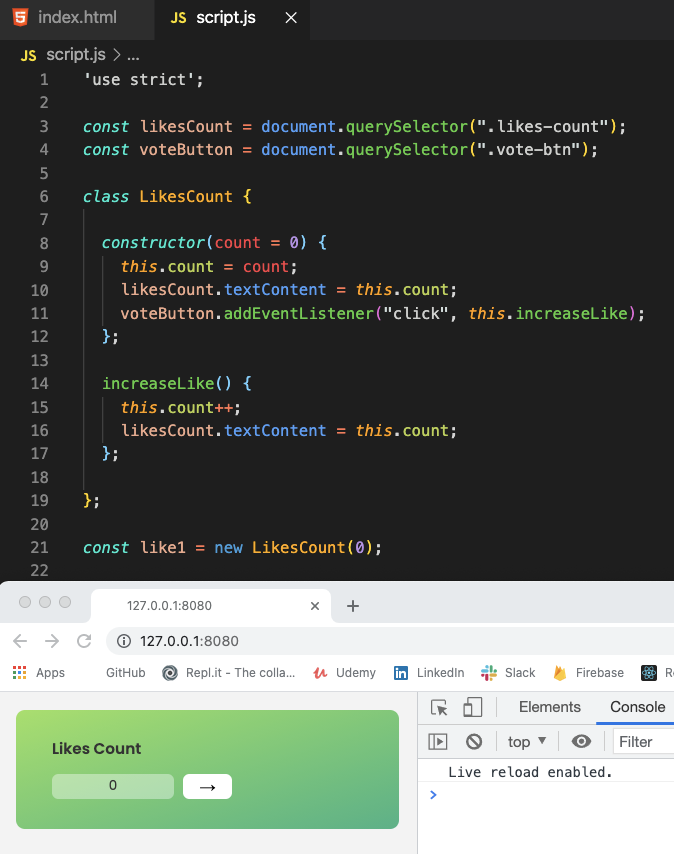Click line number 21 in the gutter
674x854 pixels.
(x=40, y=547)
